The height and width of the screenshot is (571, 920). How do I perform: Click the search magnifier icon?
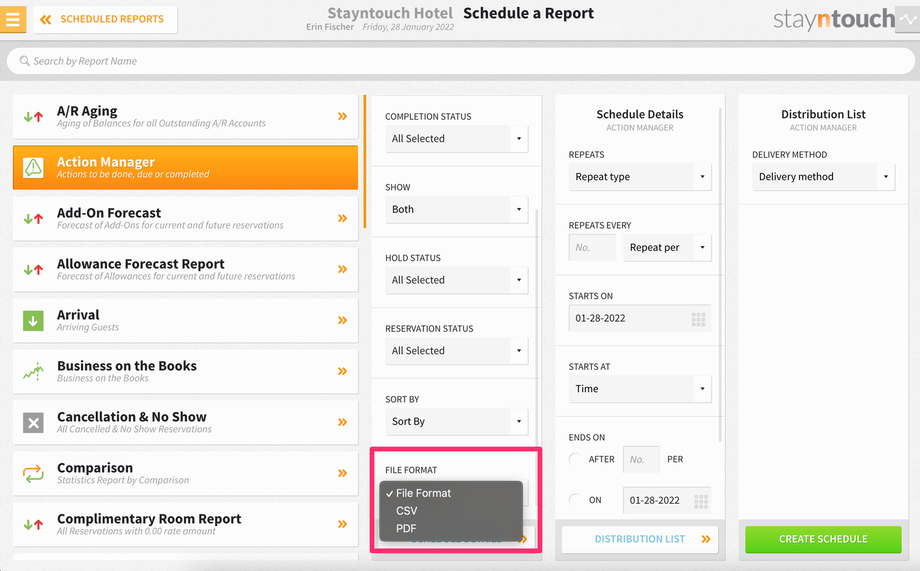pos(24,61)
